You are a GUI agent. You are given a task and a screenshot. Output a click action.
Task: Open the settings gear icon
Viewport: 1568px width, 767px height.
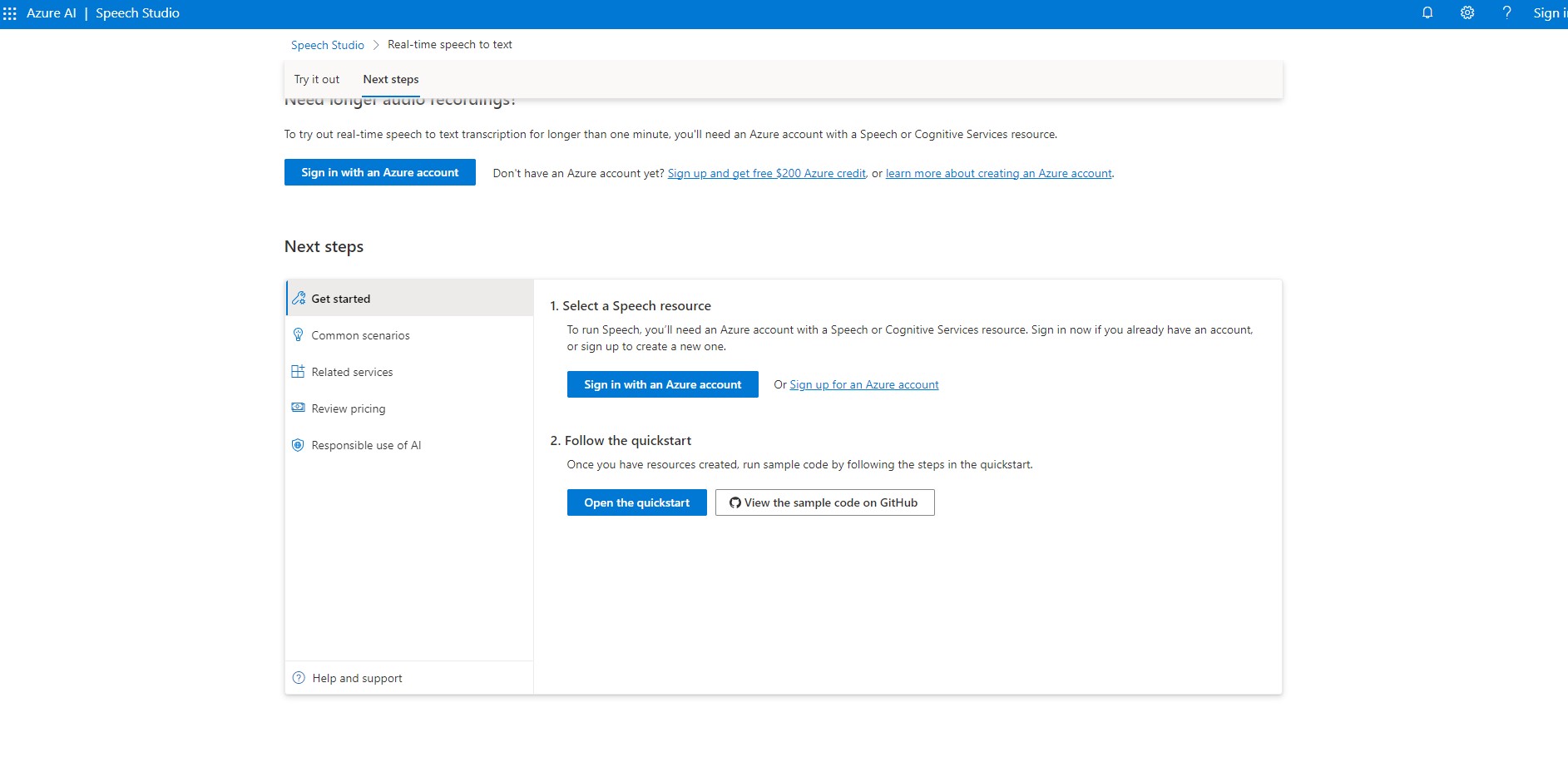[1467, 12]
